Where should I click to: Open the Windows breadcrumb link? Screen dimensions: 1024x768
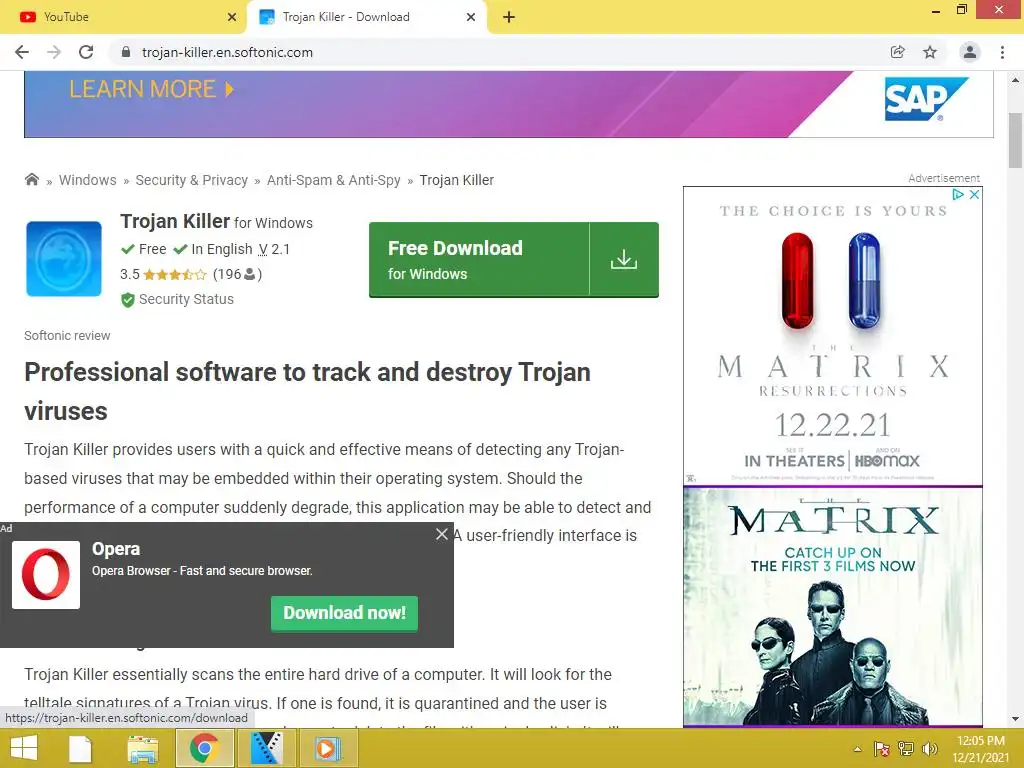tap(88, 180)
